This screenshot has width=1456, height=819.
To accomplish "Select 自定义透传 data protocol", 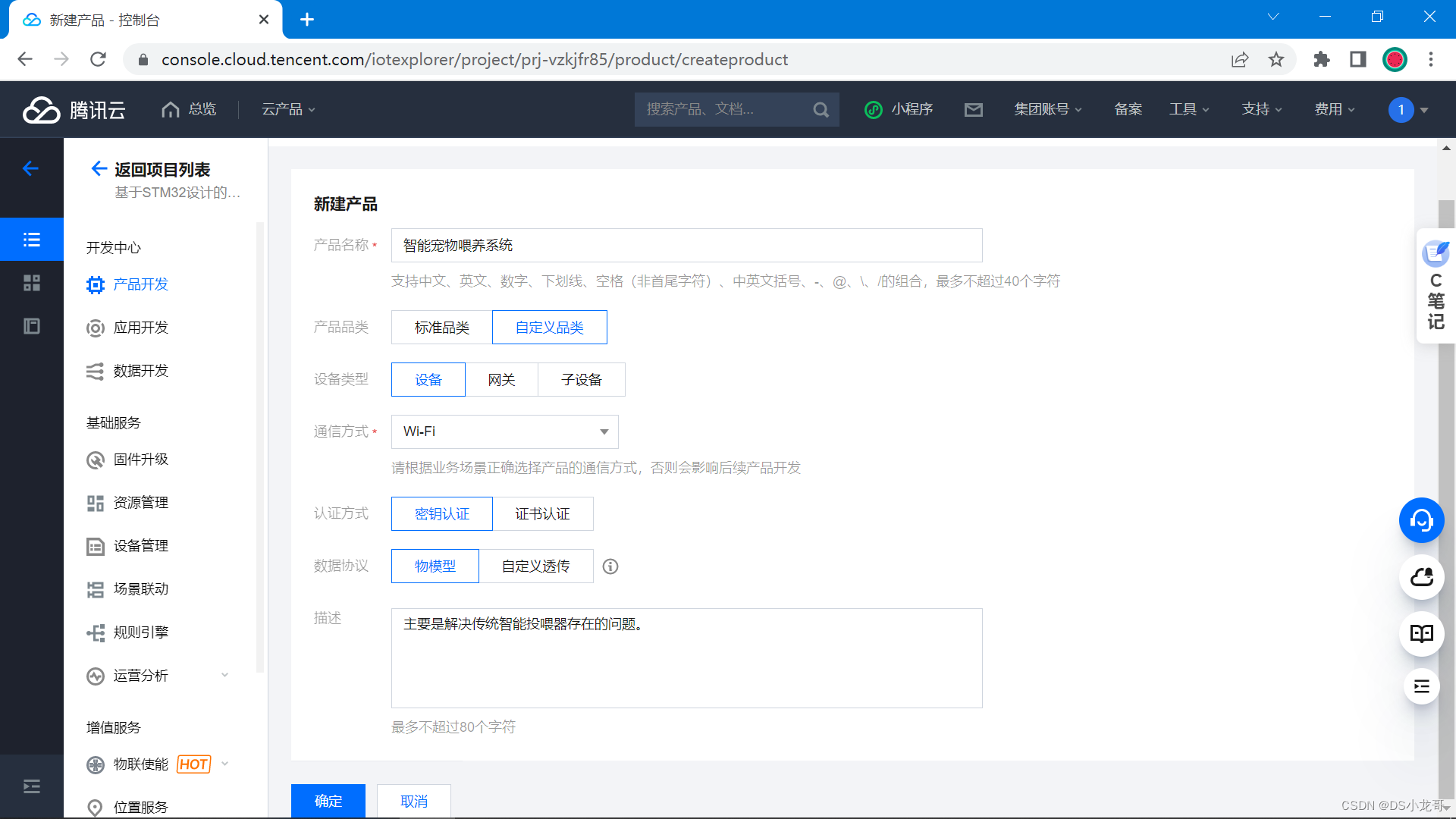I will pos(536,566).
